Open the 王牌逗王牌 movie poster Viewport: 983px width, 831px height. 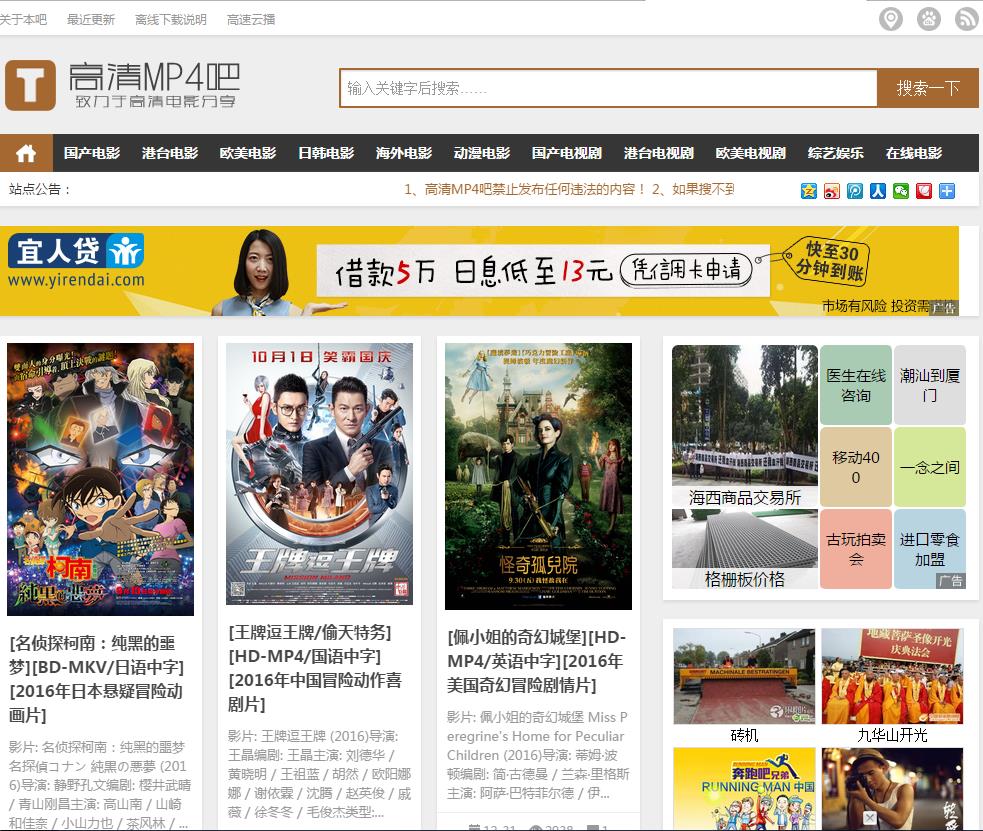click(x=319, y=474)
